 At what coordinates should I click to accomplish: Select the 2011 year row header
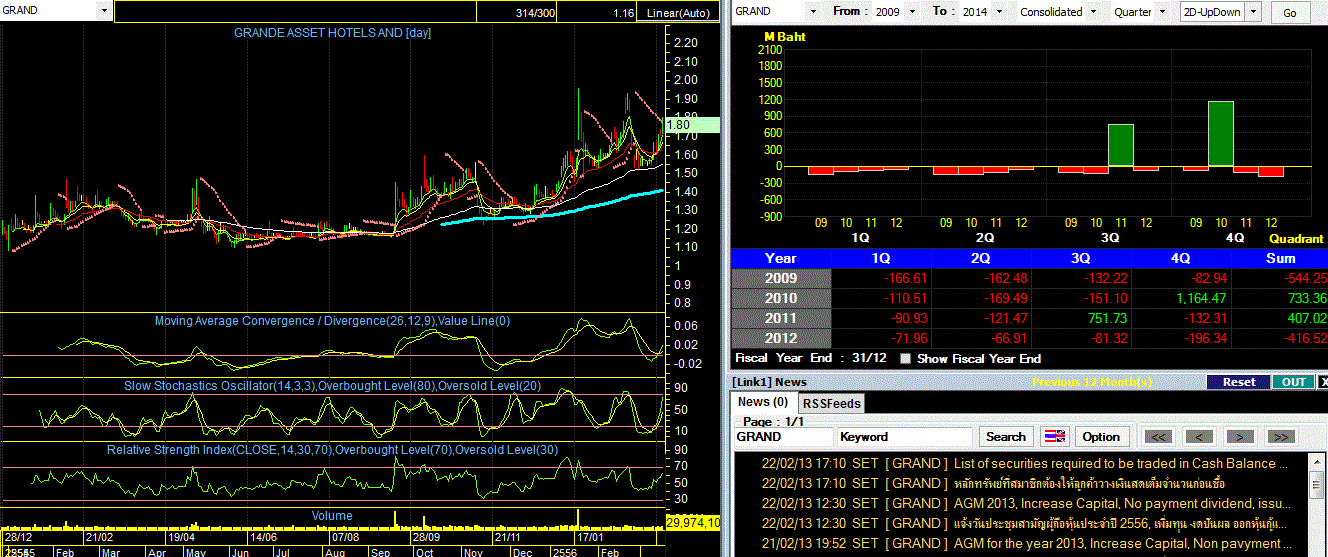[781, 318]
